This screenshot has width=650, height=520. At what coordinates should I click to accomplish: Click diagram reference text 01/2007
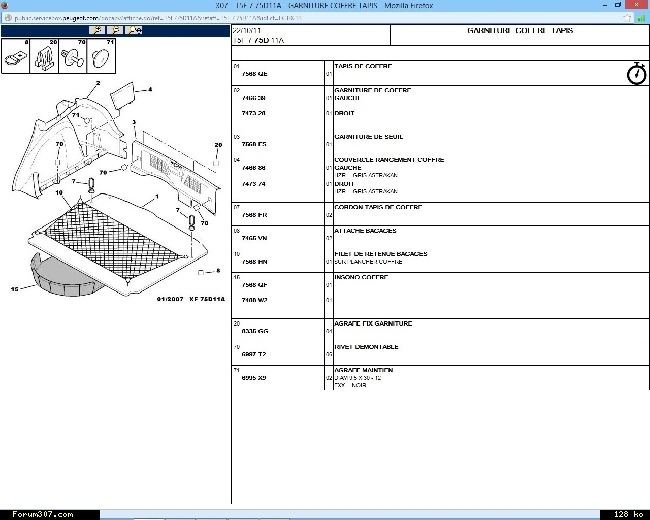point(170,299)
